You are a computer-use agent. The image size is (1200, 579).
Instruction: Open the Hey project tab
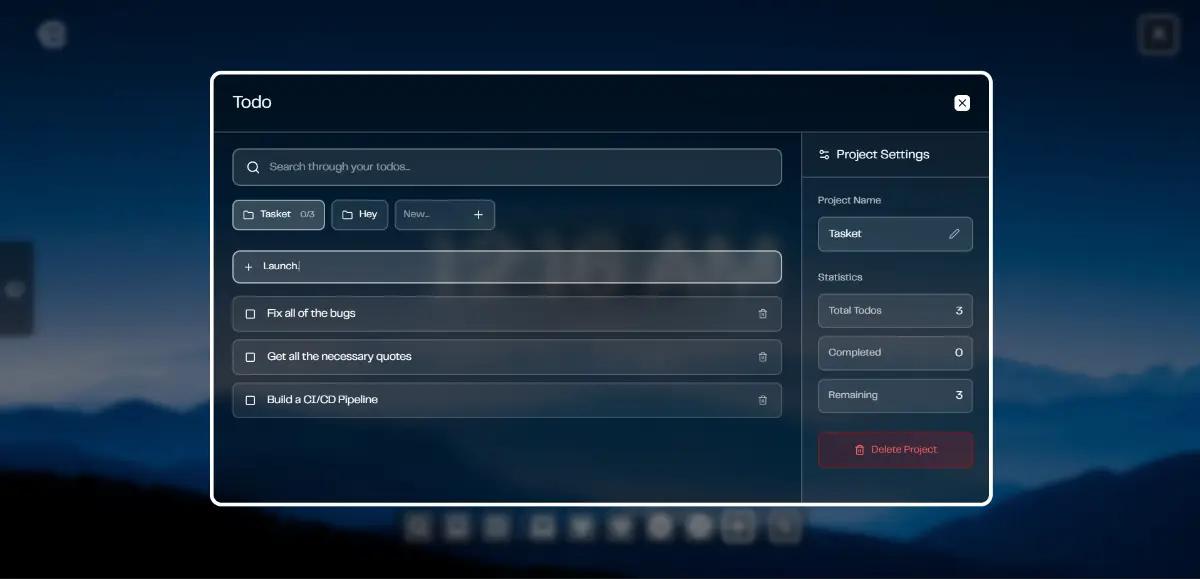pyautogui.click(x=360, y=215)
